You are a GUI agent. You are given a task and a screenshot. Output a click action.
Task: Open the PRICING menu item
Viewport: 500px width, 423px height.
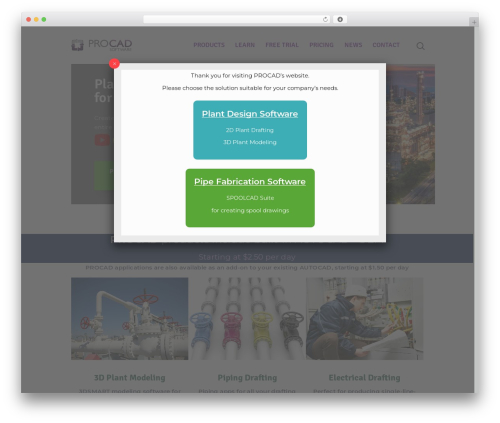(321, 45)
